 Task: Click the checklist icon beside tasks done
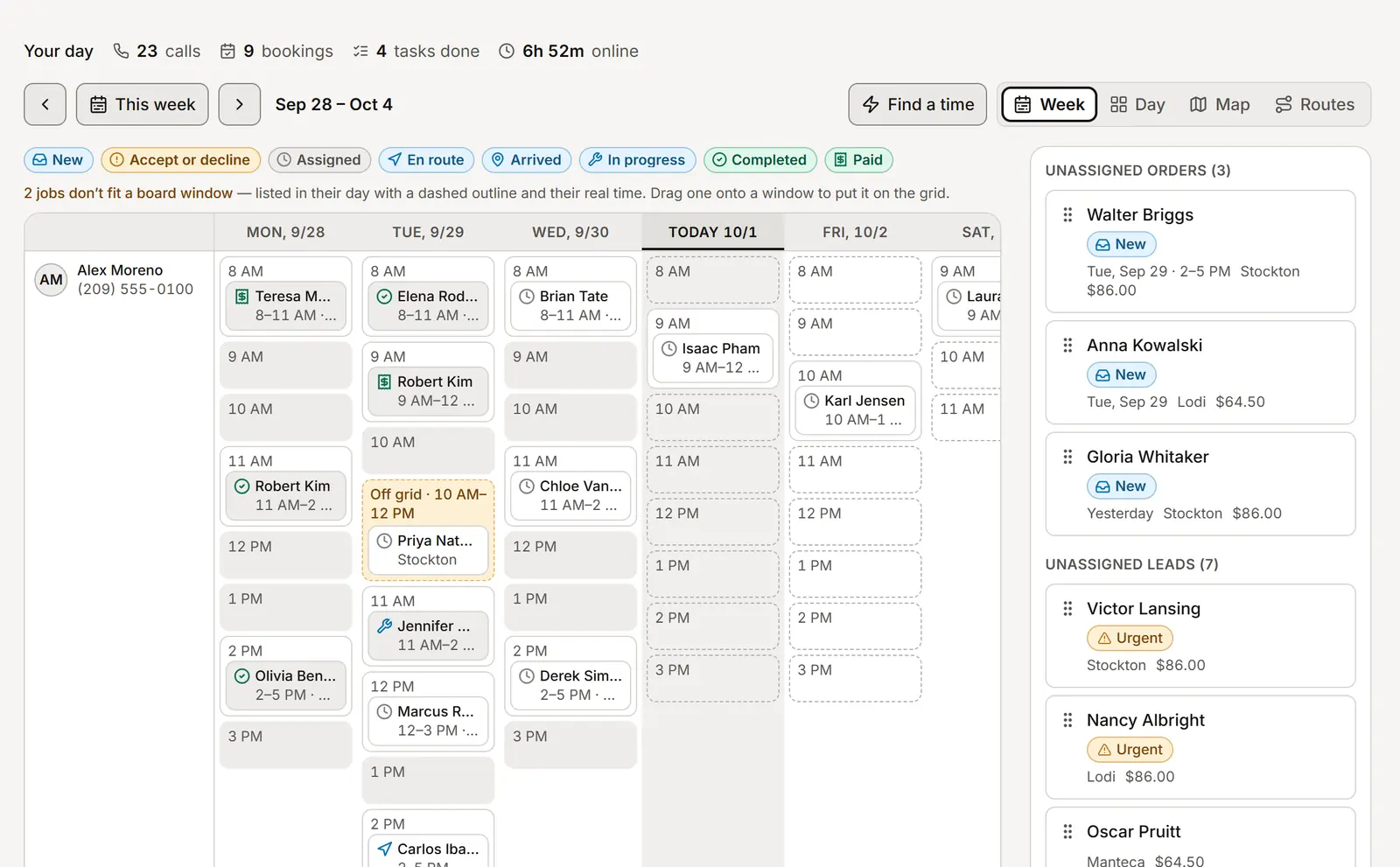(x=360, y=51)
